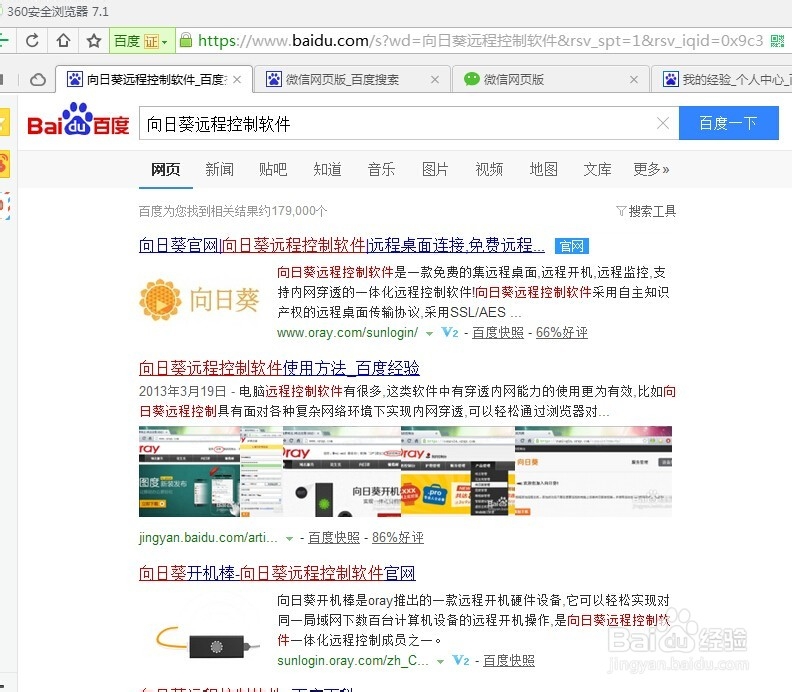Open 向日葵开机棒 官网 result title
The height and width of the screenshot is (692, 792).
coord(277,573)
